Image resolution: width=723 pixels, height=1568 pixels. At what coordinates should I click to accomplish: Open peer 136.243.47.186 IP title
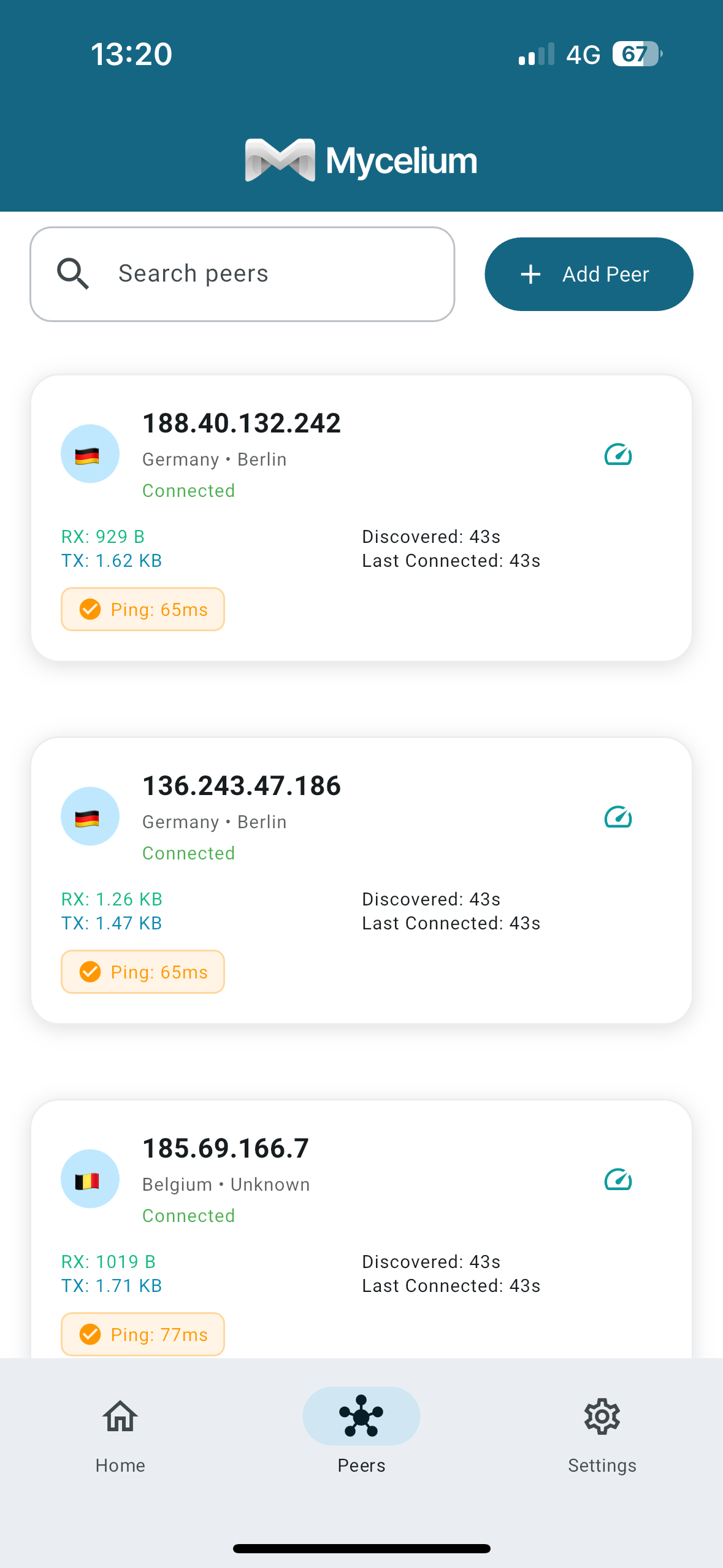tap(242, 786)
